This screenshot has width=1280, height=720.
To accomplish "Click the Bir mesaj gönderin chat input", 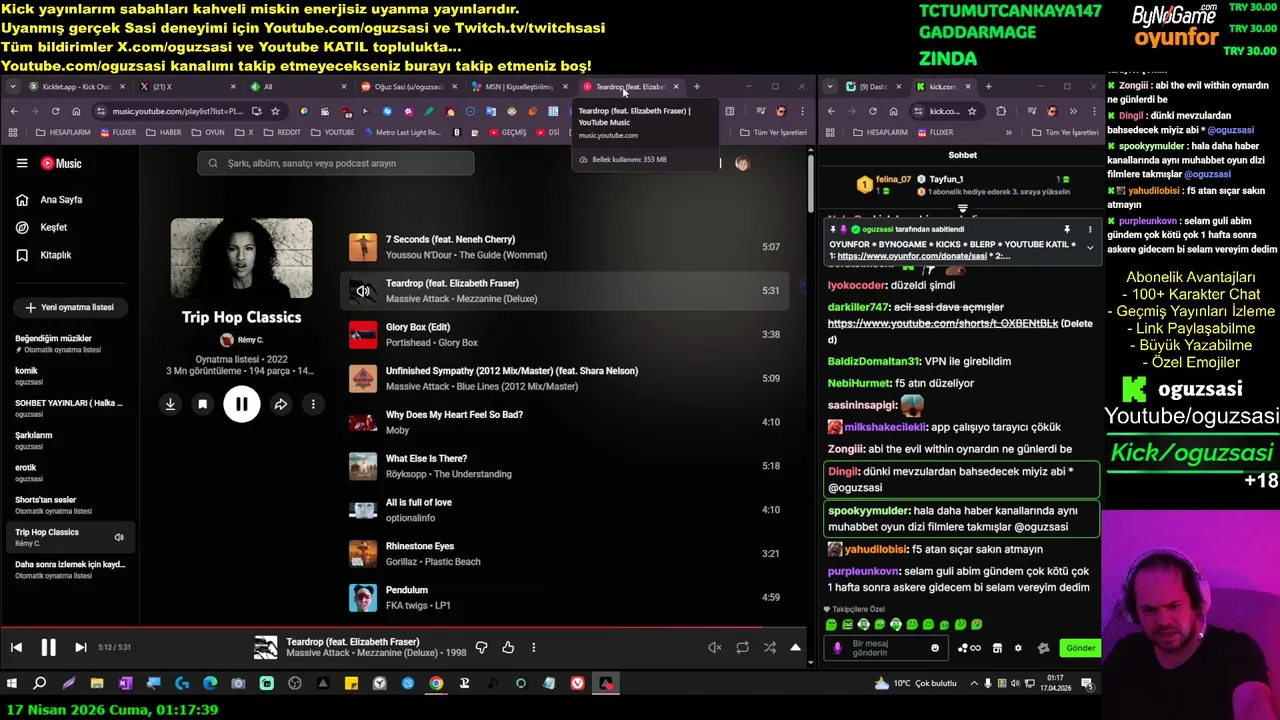I will click(885, 648).
